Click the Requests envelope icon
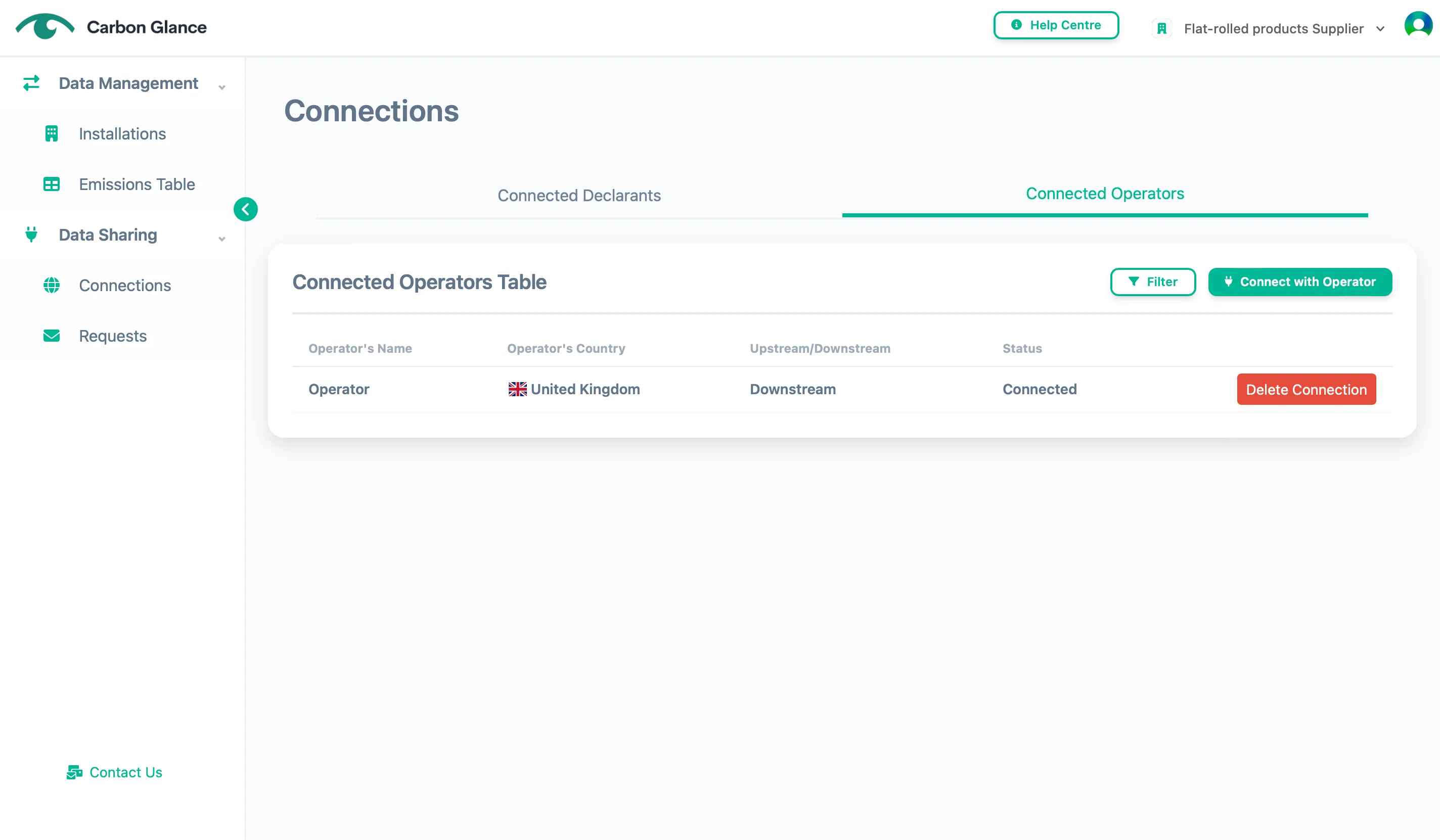Image resolution: width=1440 pixels, height=840 pixels. coord(52,336)
